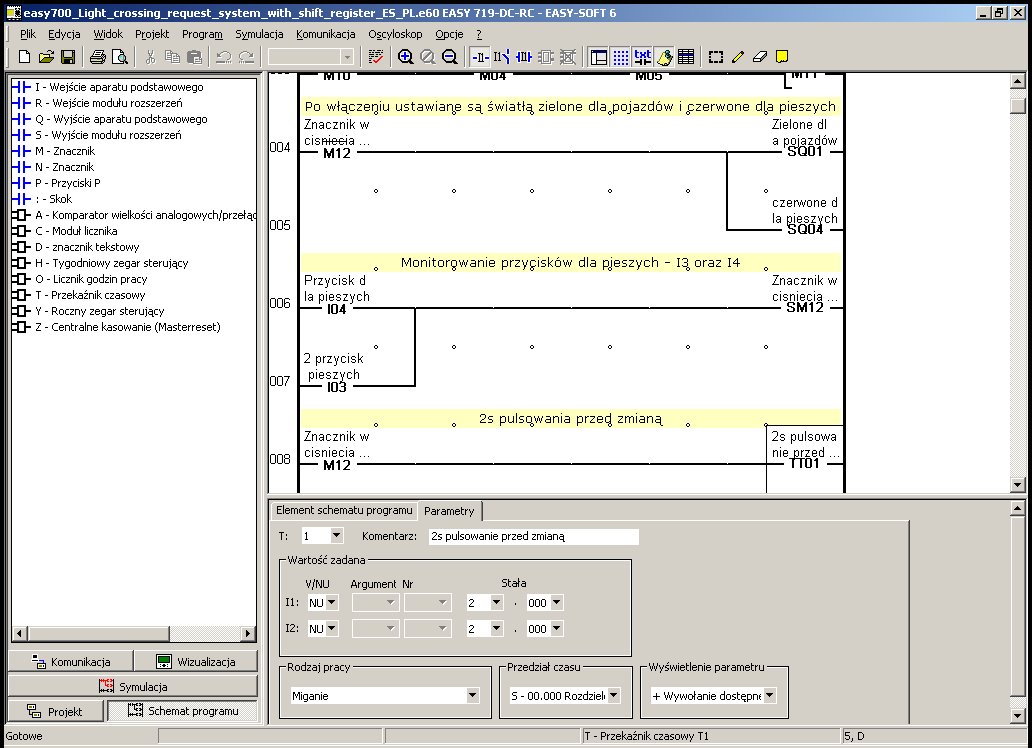Viewport: 1032px width, 748px height.
Task: Click circuit diagram vertical scrollbar down arrow
Action: click(x=1018, y=485)
